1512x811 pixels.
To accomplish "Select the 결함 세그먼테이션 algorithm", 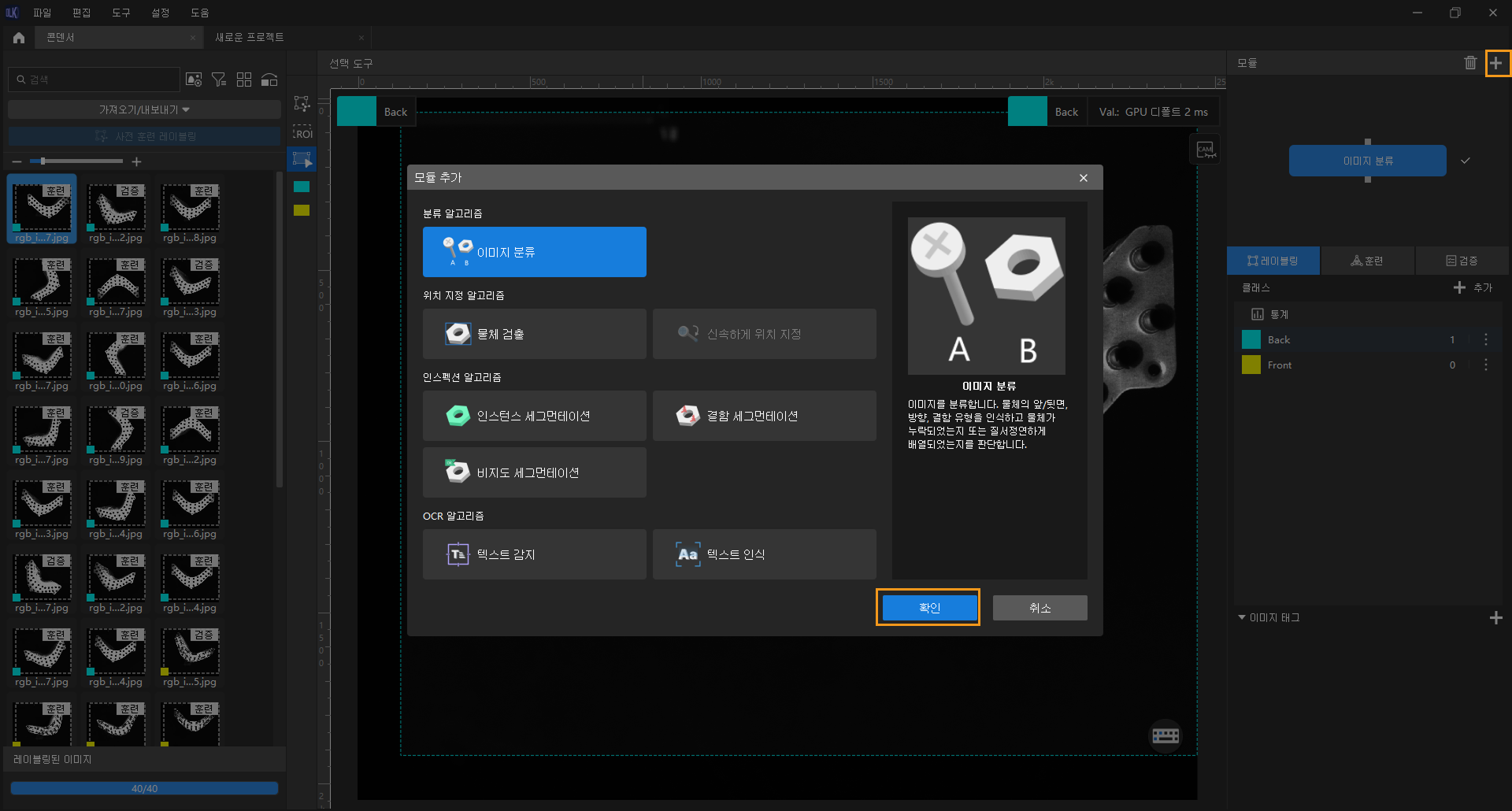I will tap(764, 416).
